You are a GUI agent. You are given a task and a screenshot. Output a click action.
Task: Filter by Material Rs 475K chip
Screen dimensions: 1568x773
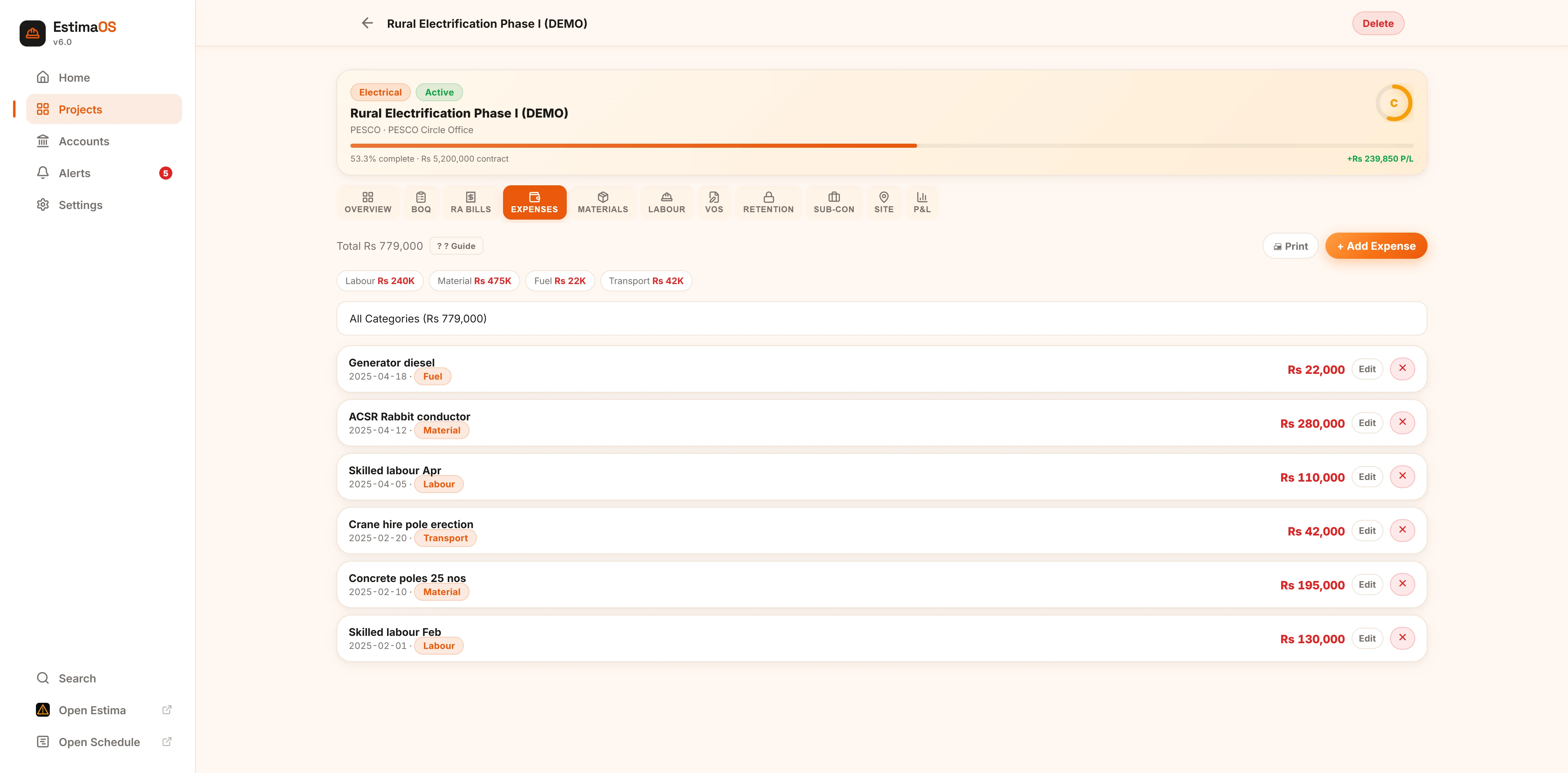click(x=474, y=281)
